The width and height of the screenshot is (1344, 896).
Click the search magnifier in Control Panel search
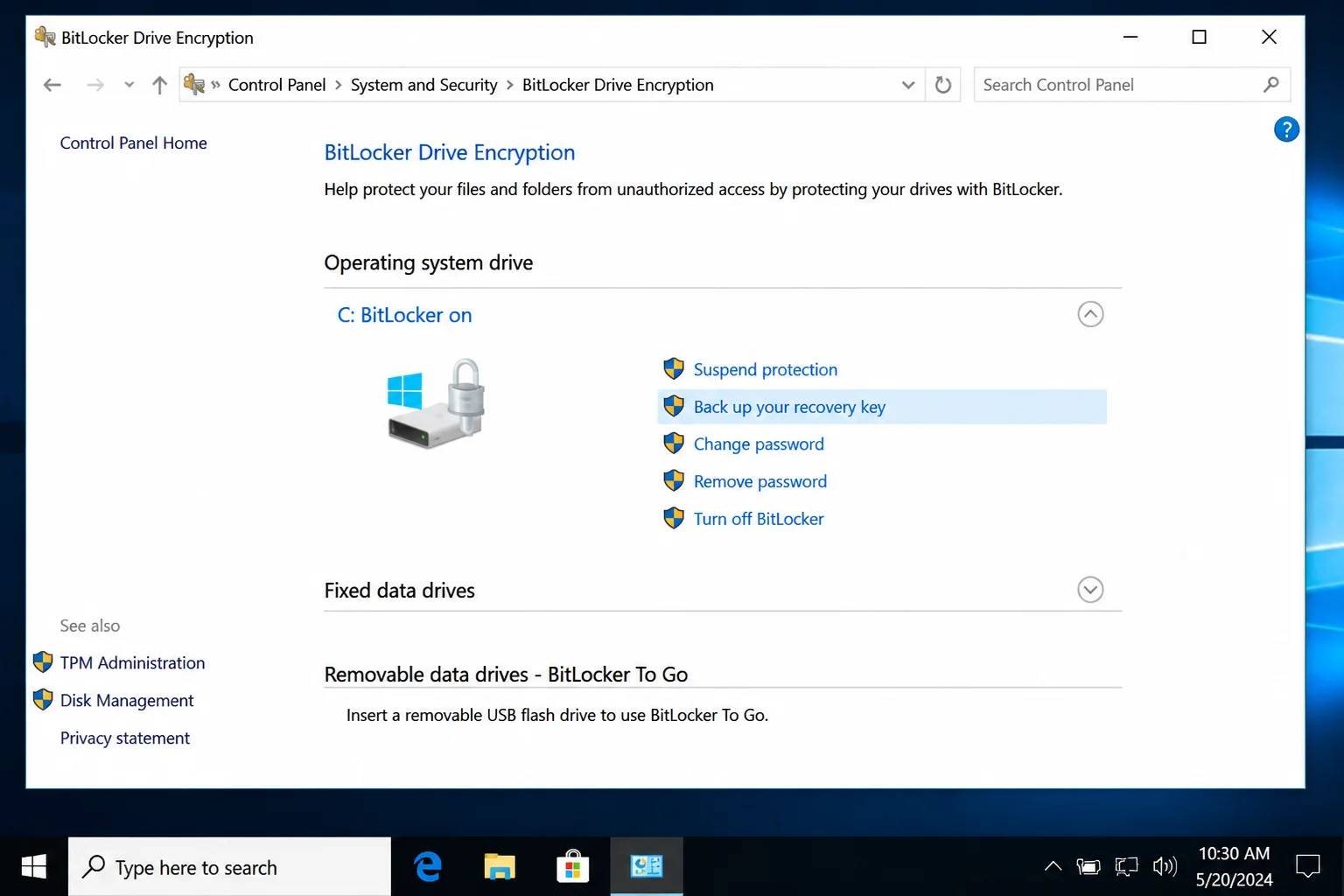pyautogui.click(x=1271, y=85)
